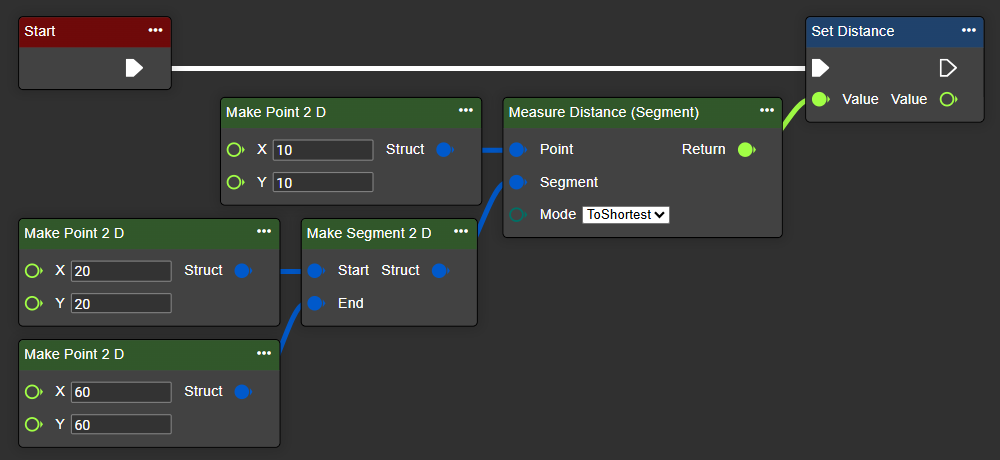Screen dimensions: 1000x460
Task: Click the Measure Distance Segment input pin
Action: tap(517, 183)
